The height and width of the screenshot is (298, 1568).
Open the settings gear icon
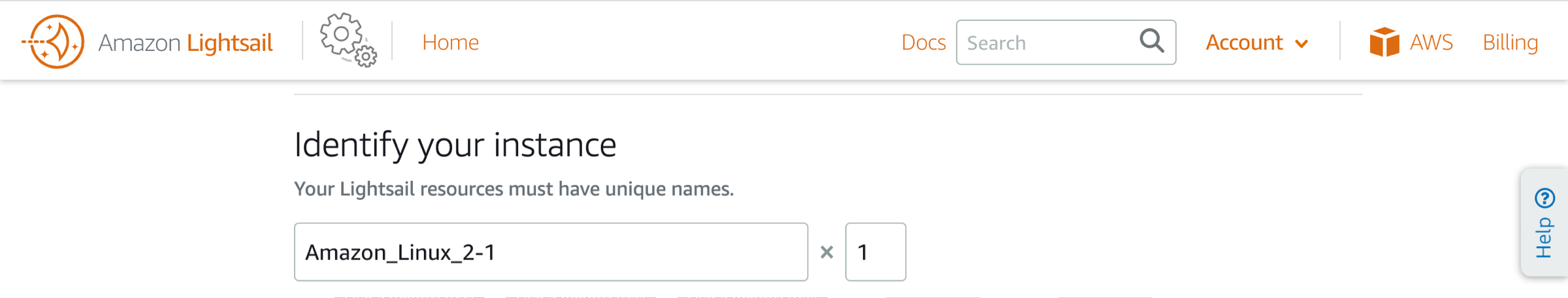348,41
